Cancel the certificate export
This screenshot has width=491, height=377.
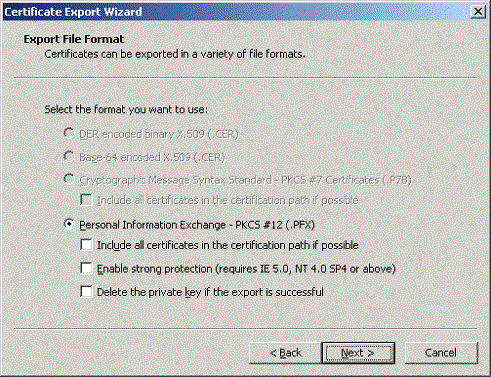[441, 353]
